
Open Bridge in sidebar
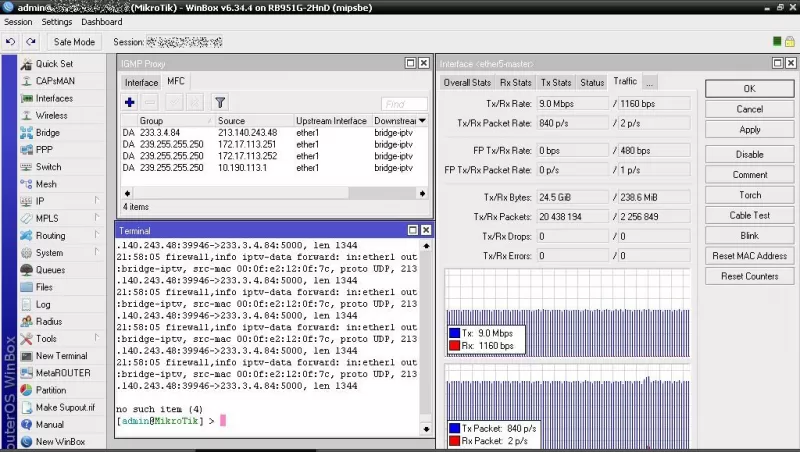[47, 133]
